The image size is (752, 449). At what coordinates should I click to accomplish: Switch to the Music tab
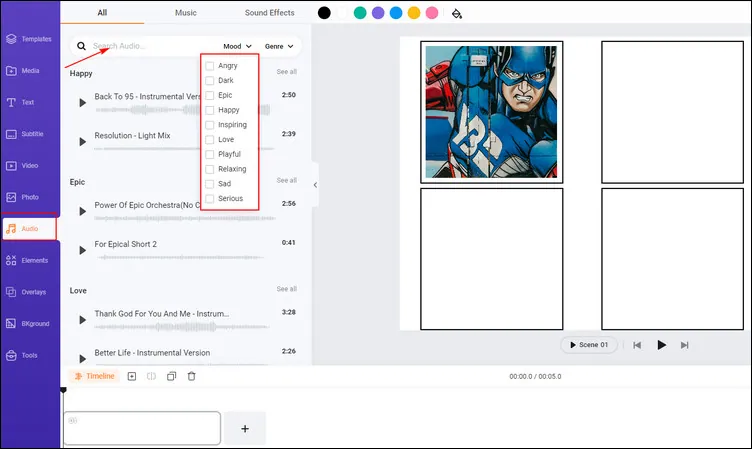[x=186, y=12]
